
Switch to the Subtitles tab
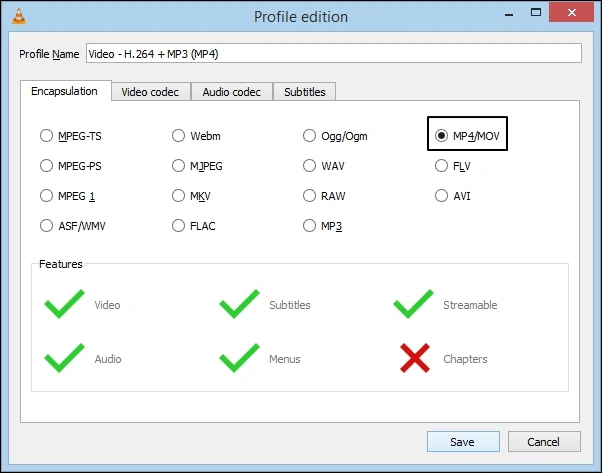click(x=304, y=92)
